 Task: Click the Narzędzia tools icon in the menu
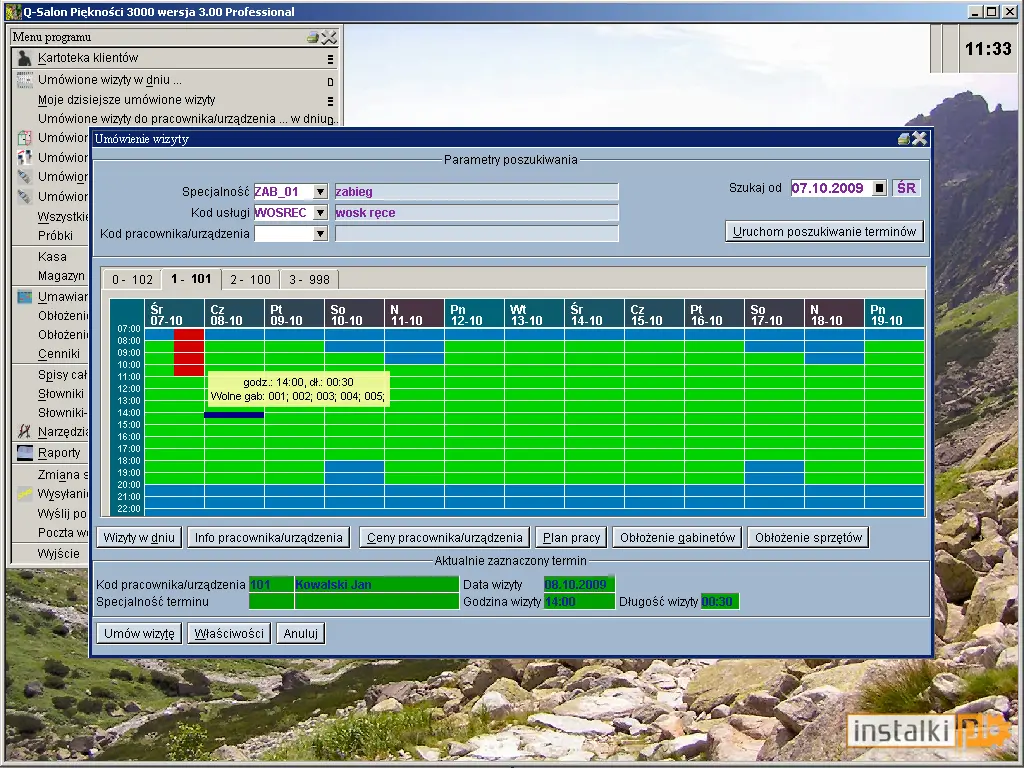[x=24, y=432]
